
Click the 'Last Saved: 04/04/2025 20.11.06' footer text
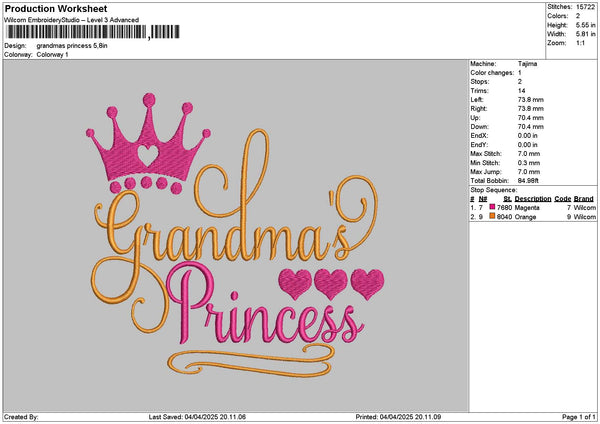click(x=197, y=417)
